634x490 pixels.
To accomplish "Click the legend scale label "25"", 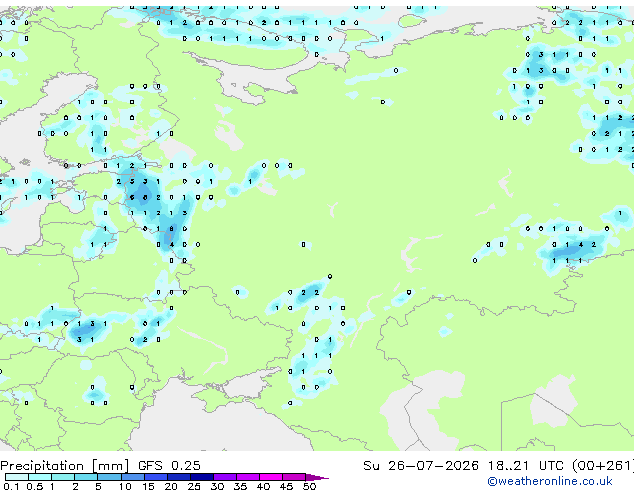I will click(194, 486).
